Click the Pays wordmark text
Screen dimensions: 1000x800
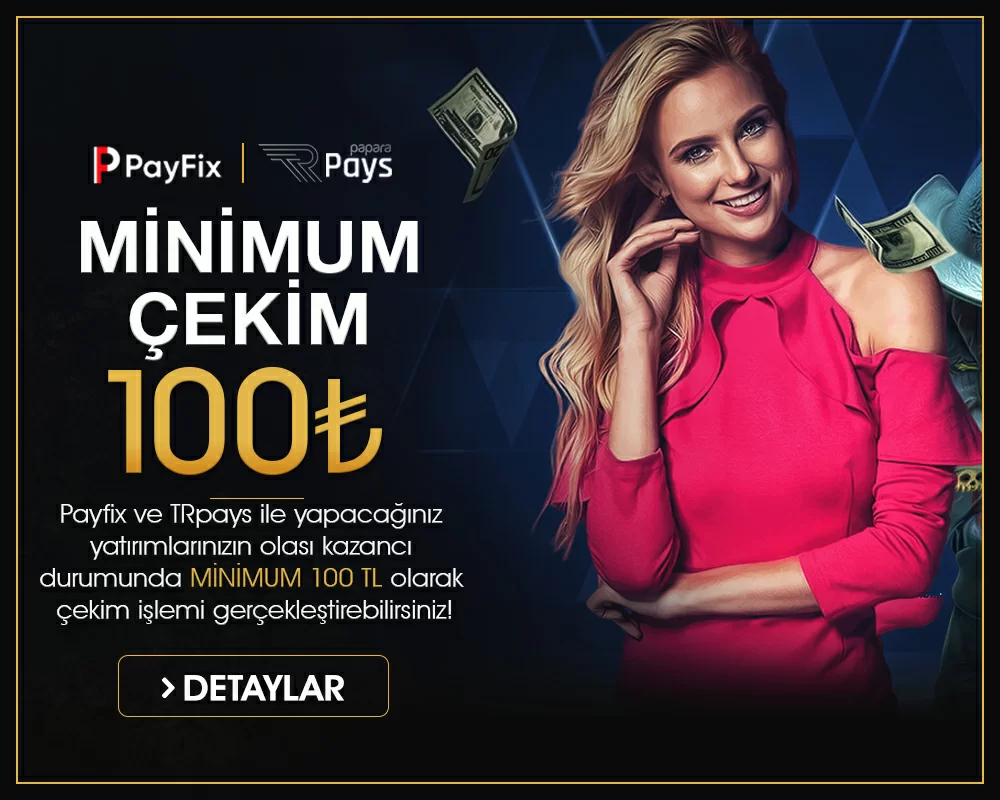pyautogui.click(x=358, y=167)
